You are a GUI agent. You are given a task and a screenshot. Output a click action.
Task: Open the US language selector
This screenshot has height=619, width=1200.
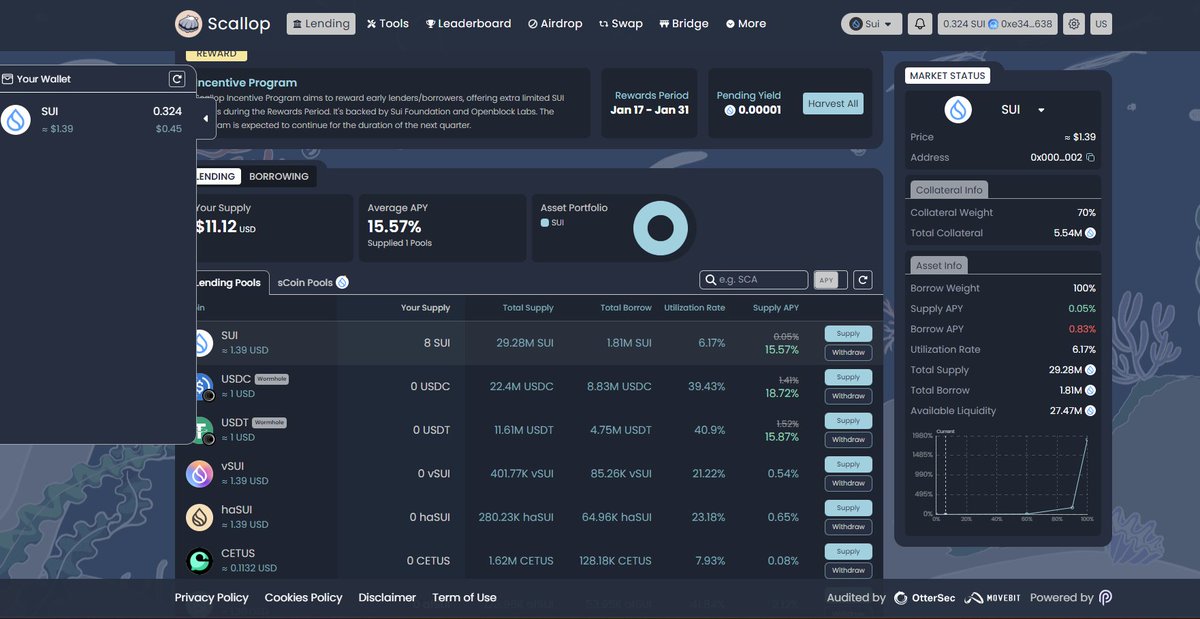[x=1101, y=23]
